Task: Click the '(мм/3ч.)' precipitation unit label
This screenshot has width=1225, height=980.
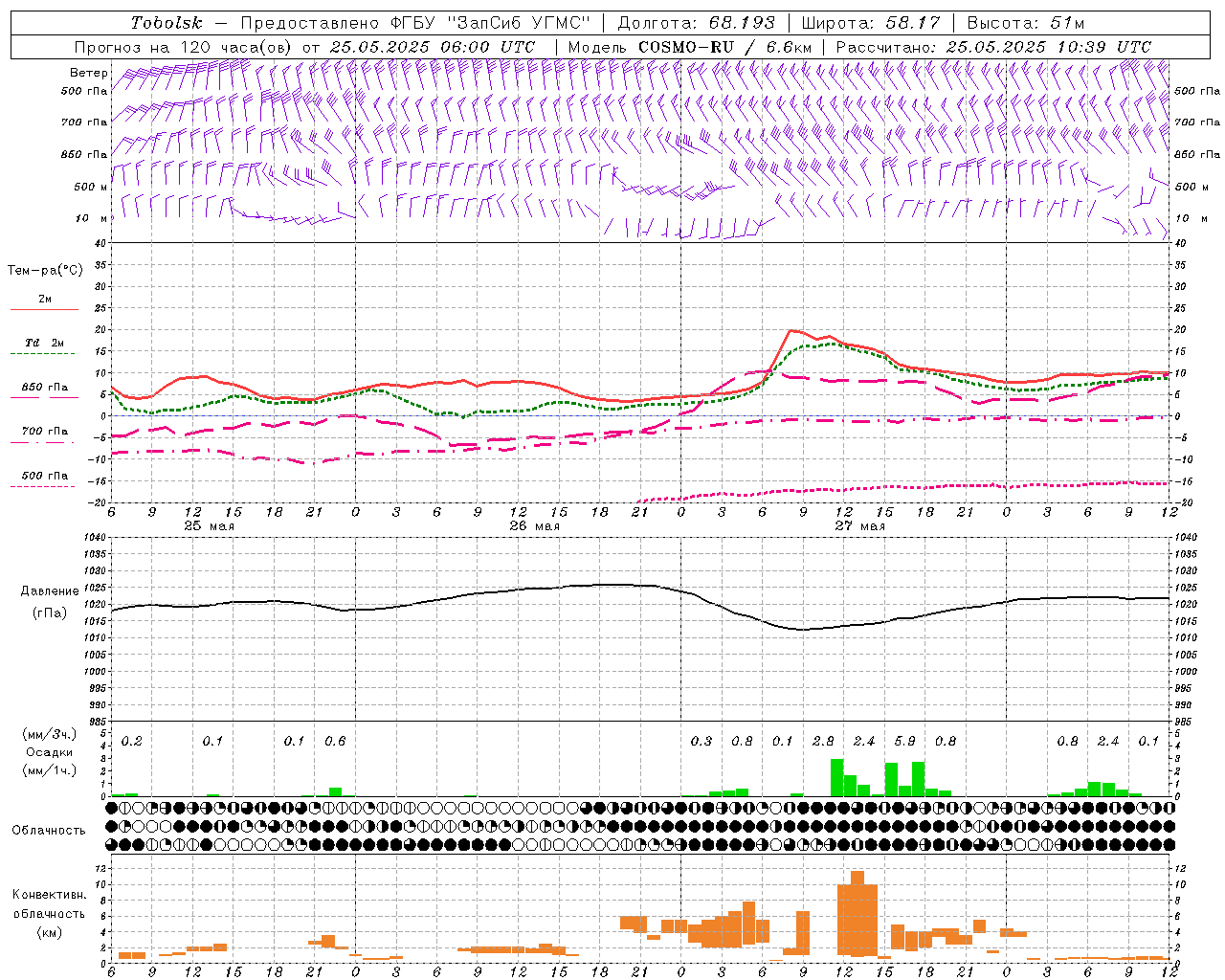Action: coord(49,734)
